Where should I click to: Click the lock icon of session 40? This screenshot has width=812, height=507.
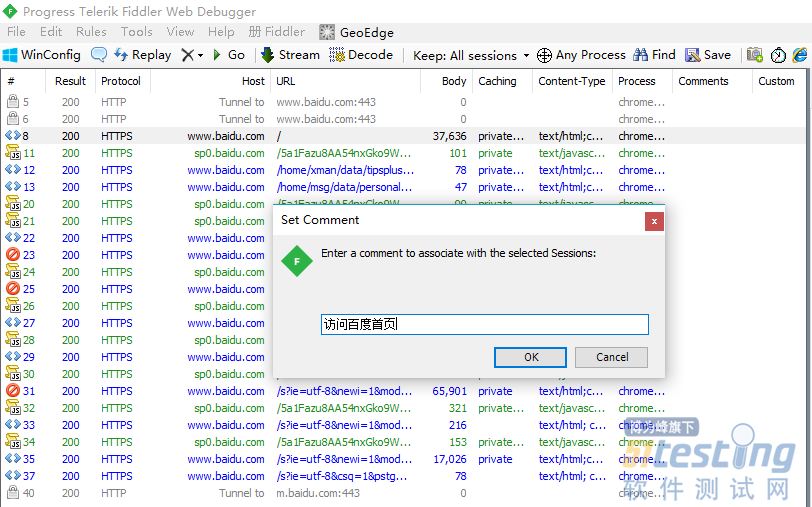tap(12, 492)
